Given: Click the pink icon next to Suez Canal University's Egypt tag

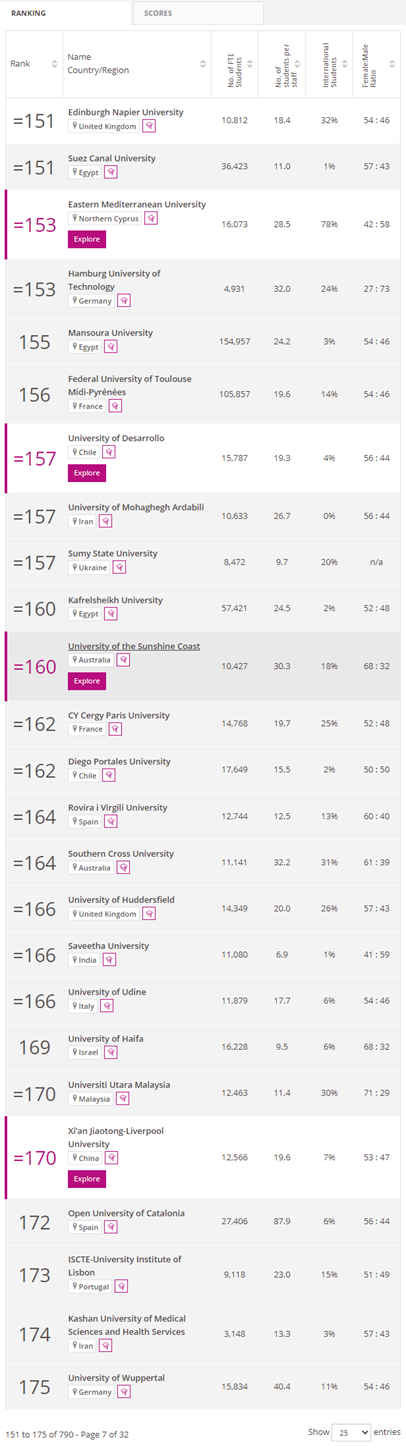Looking at the screenshot, I should (110, 173).
